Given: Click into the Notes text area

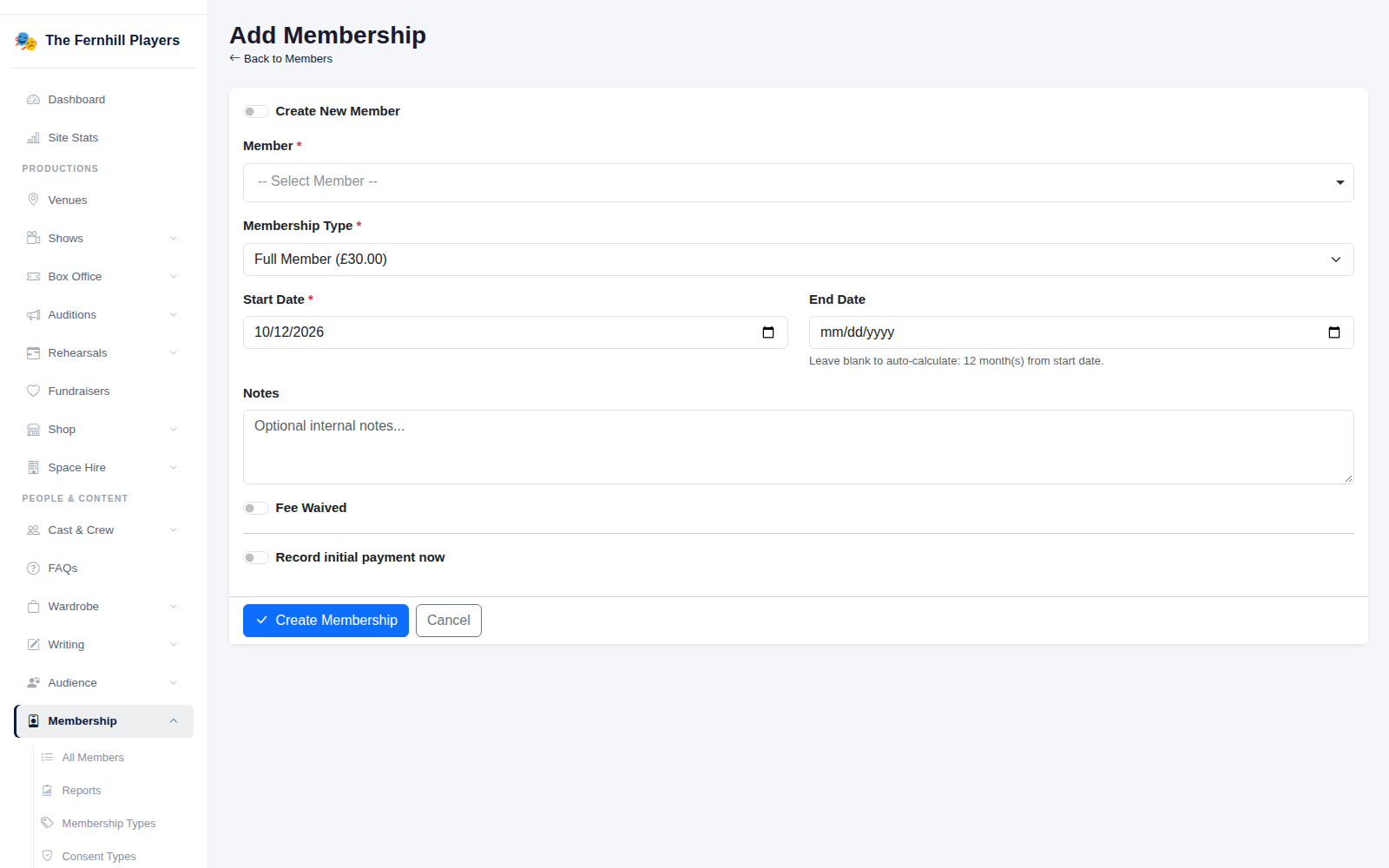Looking at the screenshot, I should (798, 447).
